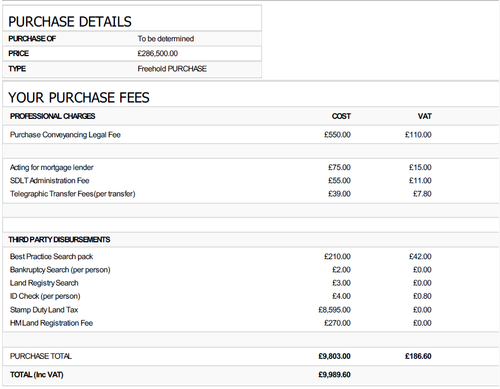This screenshot has height=389, width=500.
Task: Select 'Best Practice Search pack' label
Action: tap(51, 257)
